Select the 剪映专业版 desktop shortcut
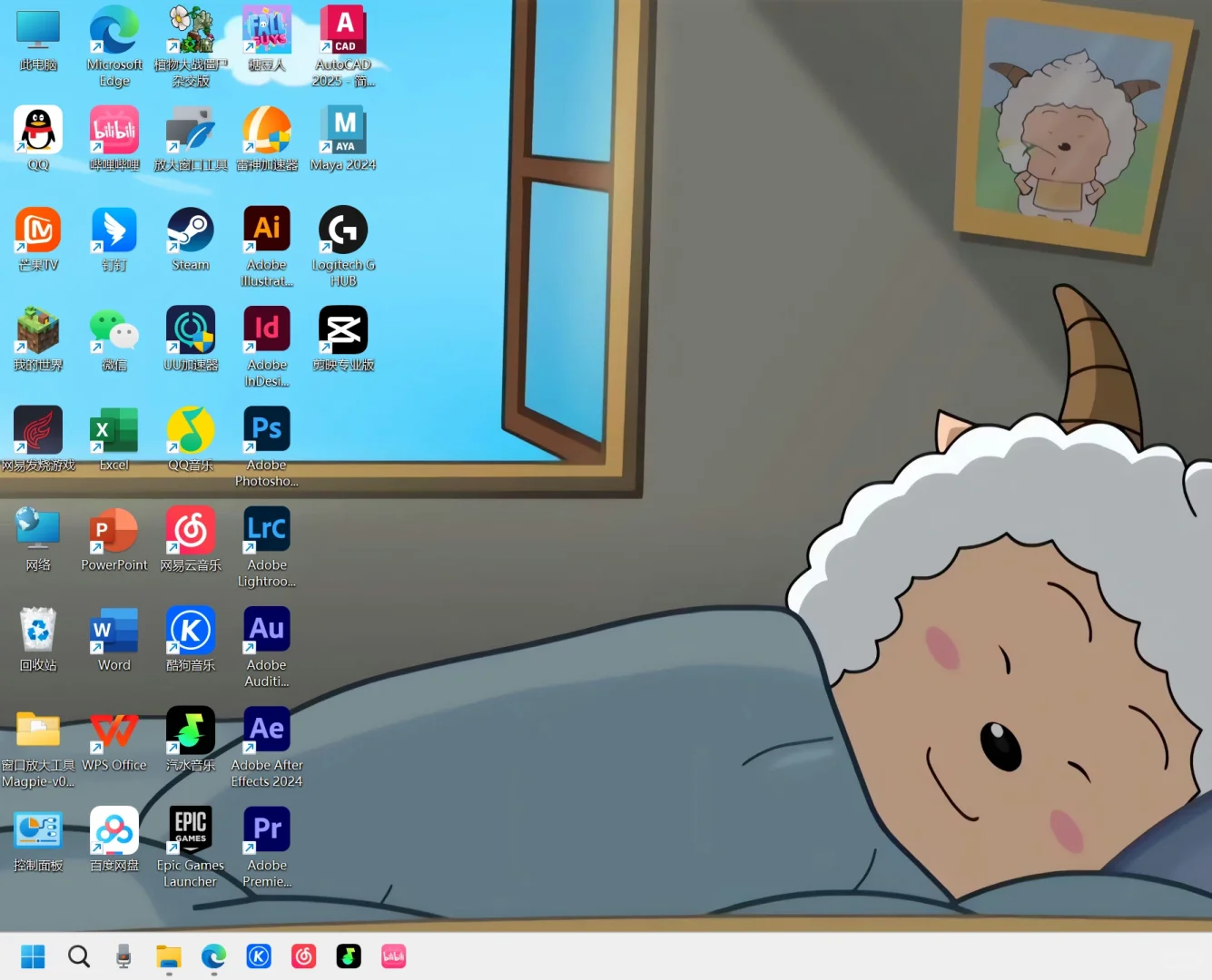 343,339
